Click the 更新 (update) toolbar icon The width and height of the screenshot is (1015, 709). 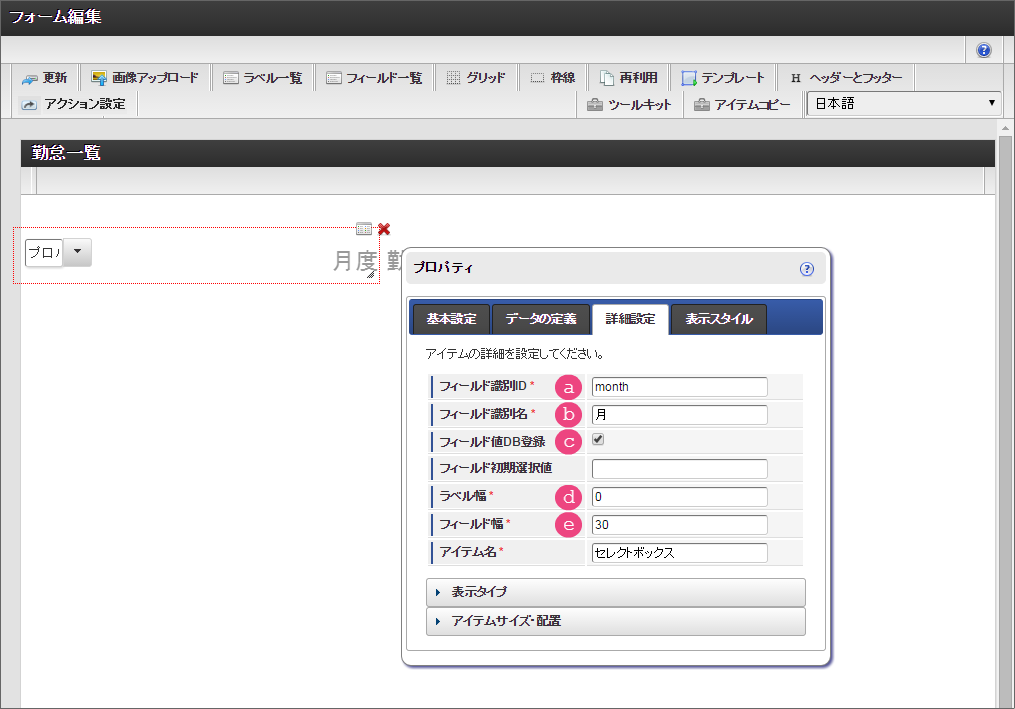(x=45, y=78)
